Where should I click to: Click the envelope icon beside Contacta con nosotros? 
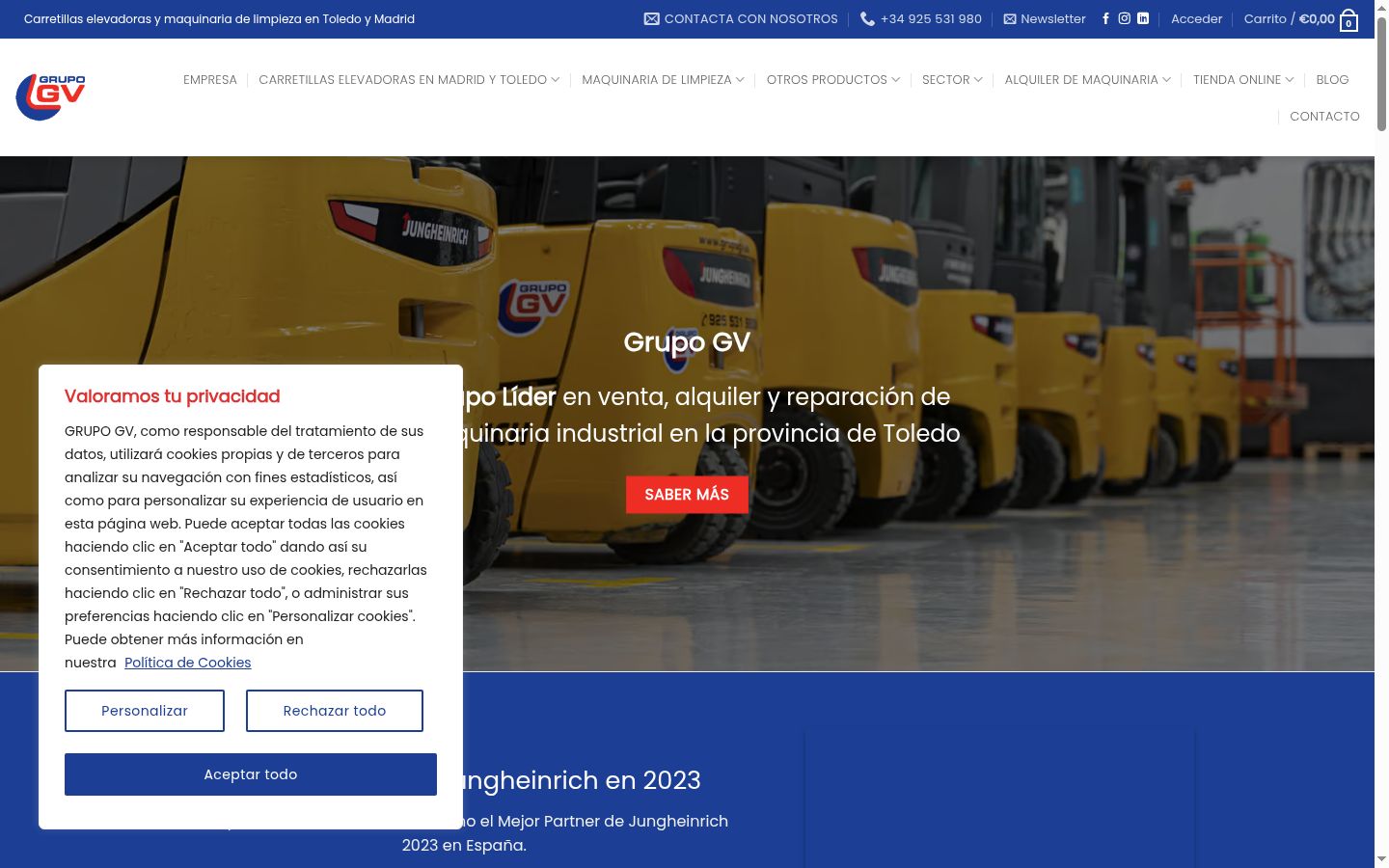point(652,18)
